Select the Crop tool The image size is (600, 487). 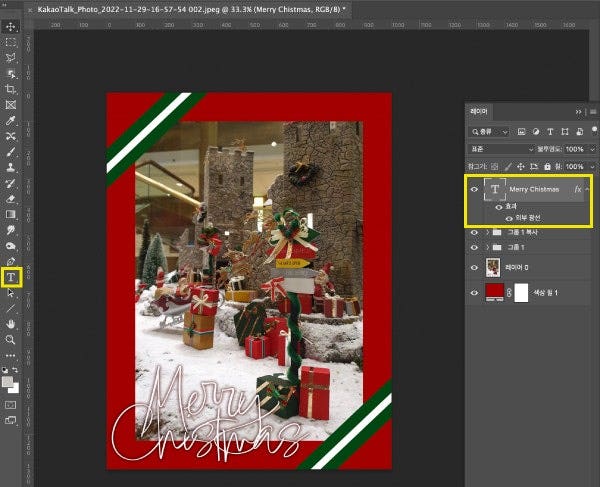pos(11,89)
